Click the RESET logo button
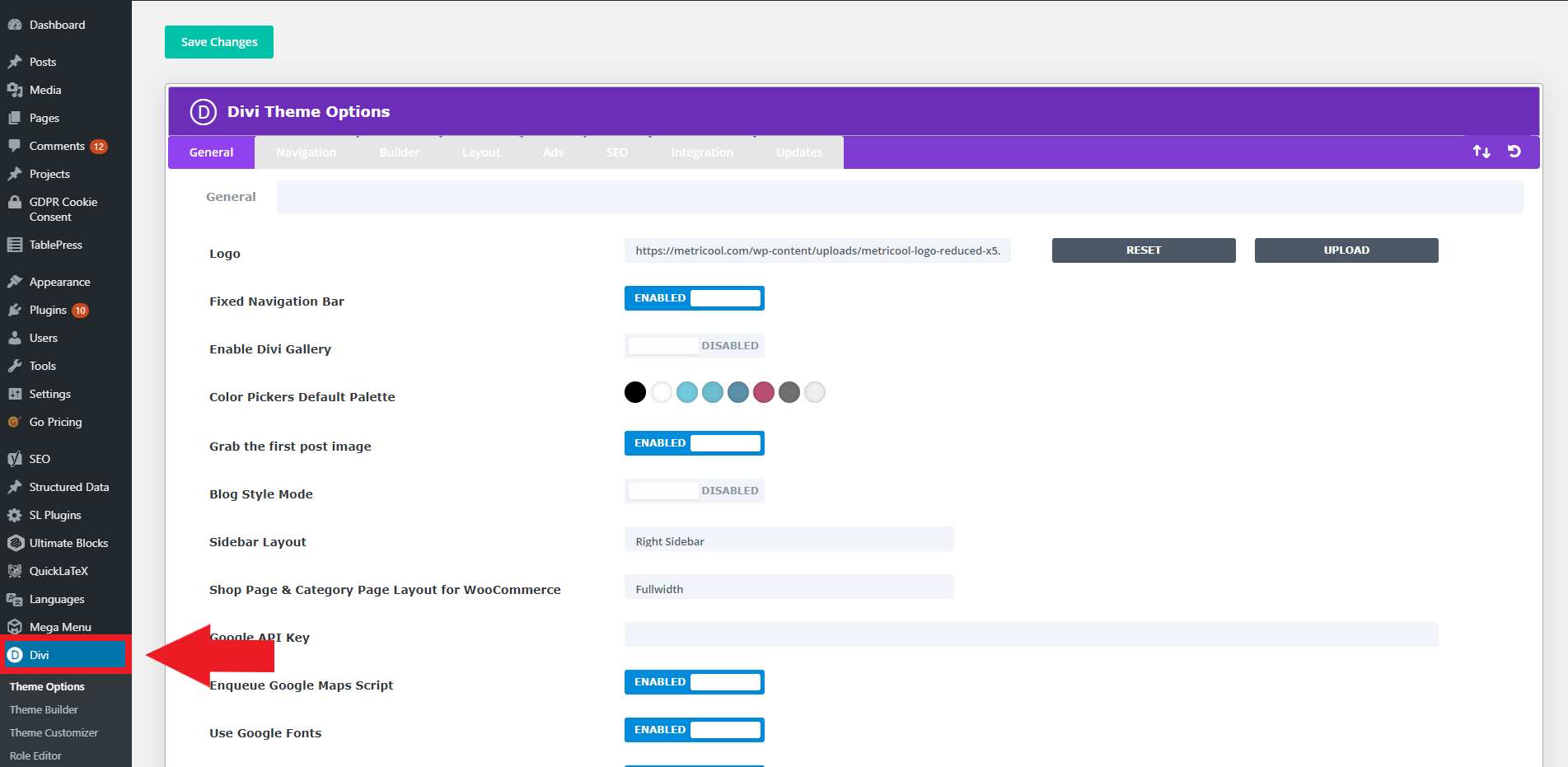The image size is (1568, 767). [1144, 250]
